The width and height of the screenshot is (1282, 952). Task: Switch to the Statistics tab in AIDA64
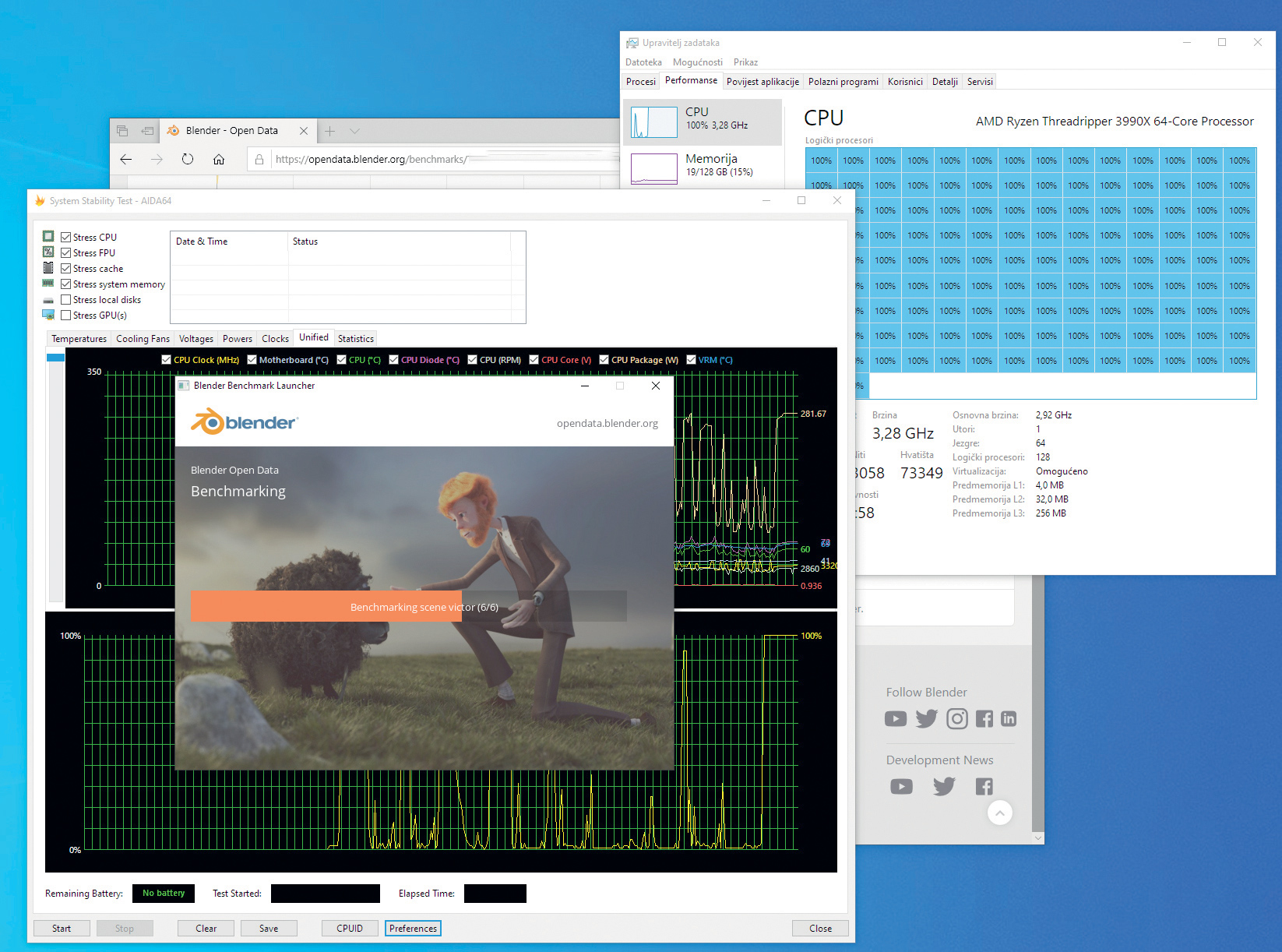355,339
